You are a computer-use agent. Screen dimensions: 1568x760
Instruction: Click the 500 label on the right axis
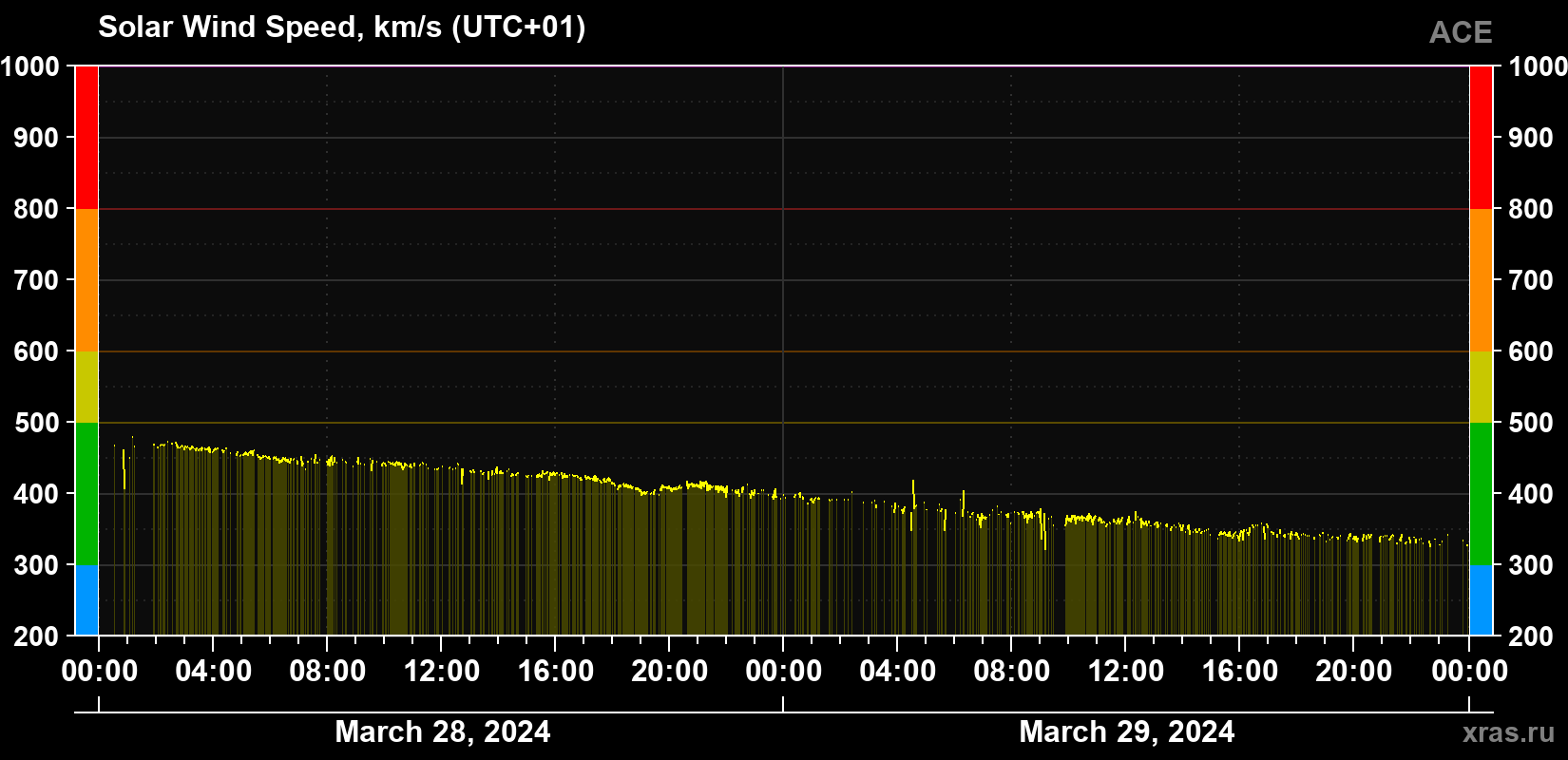coord(1531,423)
